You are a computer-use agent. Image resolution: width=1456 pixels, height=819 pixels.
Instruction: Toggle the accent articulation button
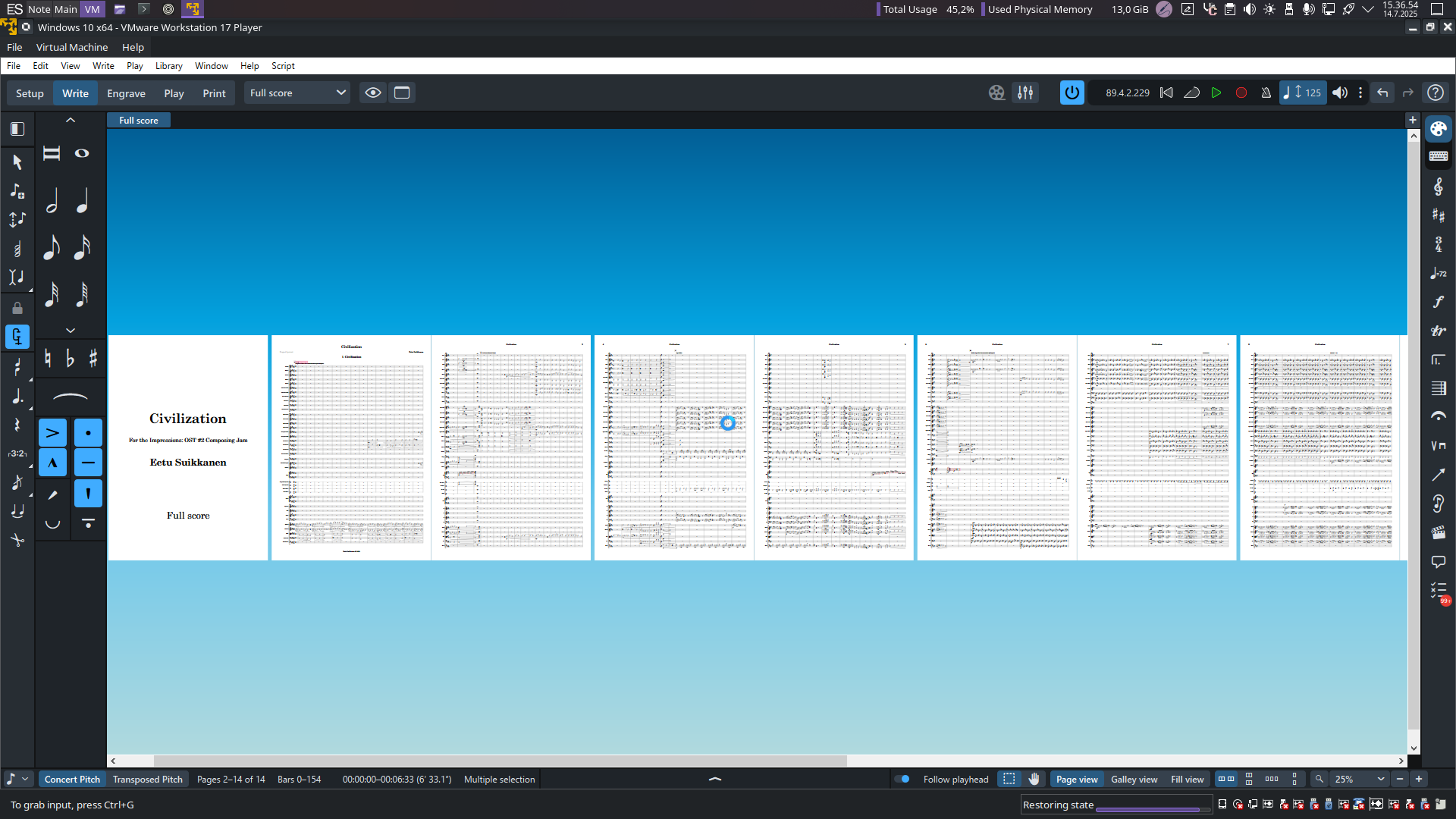click(52, 433)
